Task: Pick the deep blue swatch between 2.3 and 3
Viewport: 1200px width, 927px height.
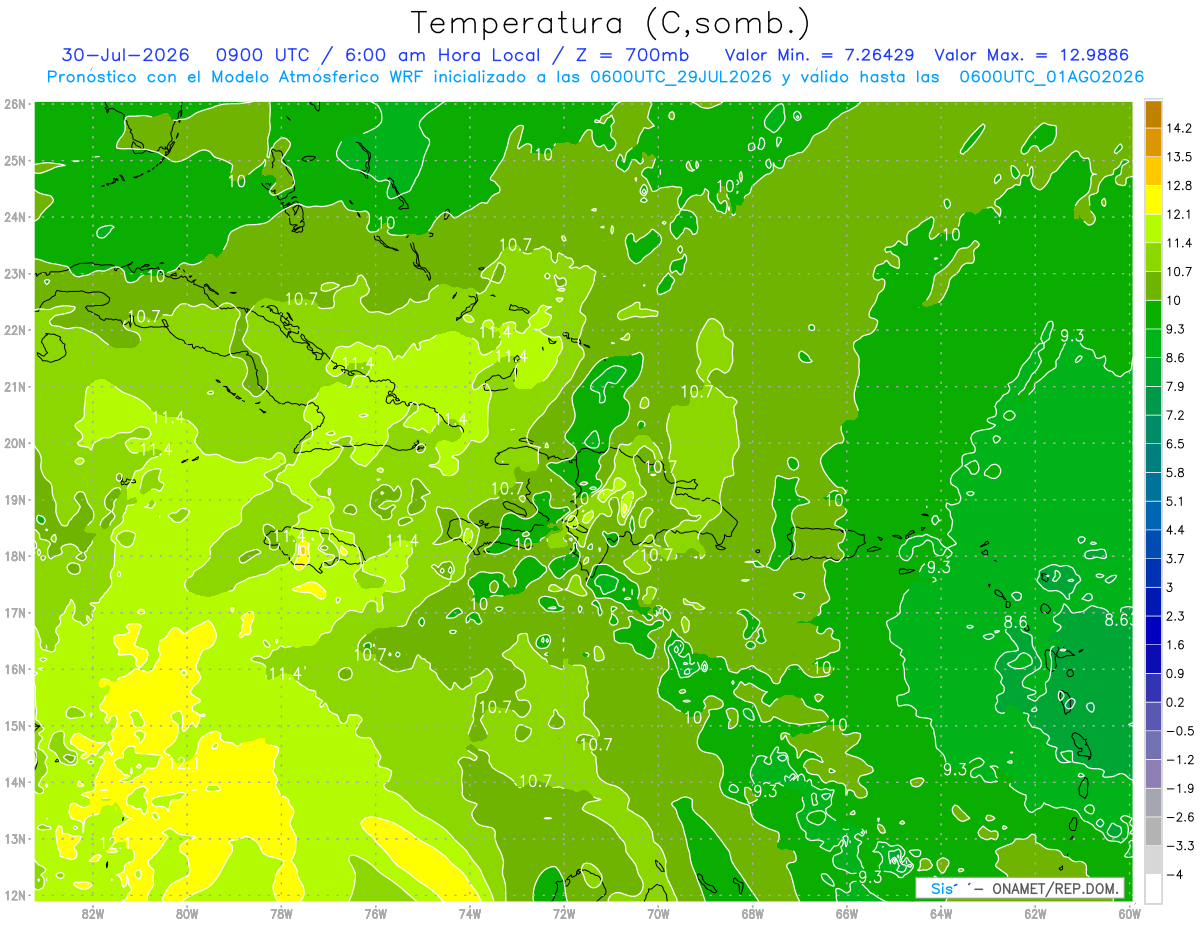Action: (1153, 602)
